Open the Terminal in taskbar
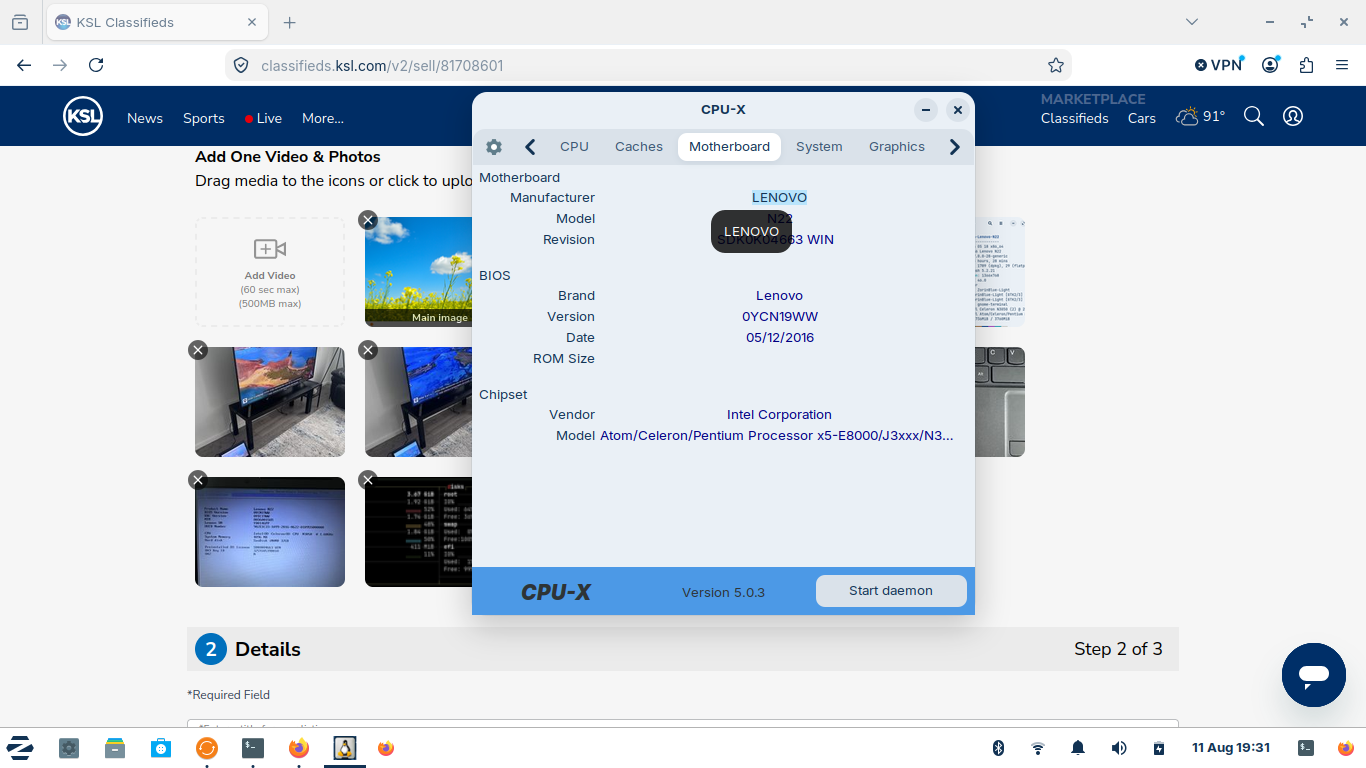The image size is (1366, 768). click(253, 747)
